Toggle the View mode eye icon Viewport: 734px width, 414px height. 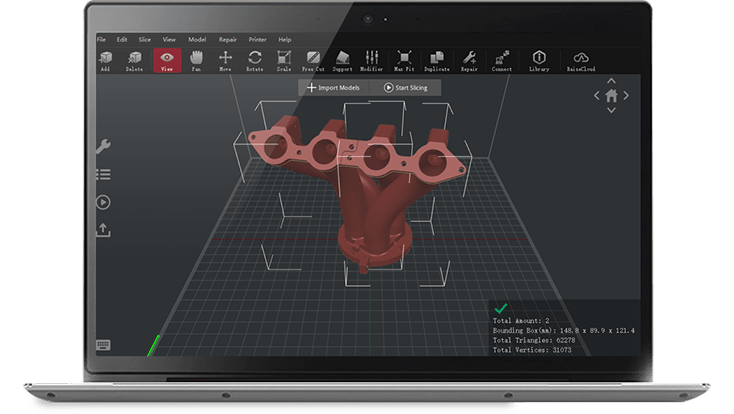(x=167, y=60)
